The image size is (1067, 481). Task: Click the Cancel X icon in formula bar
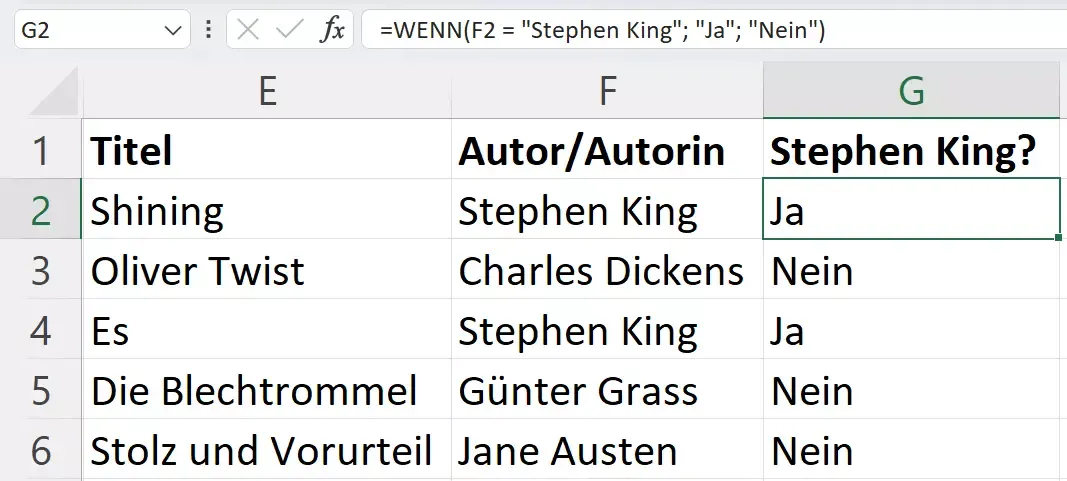pos(249,30)
